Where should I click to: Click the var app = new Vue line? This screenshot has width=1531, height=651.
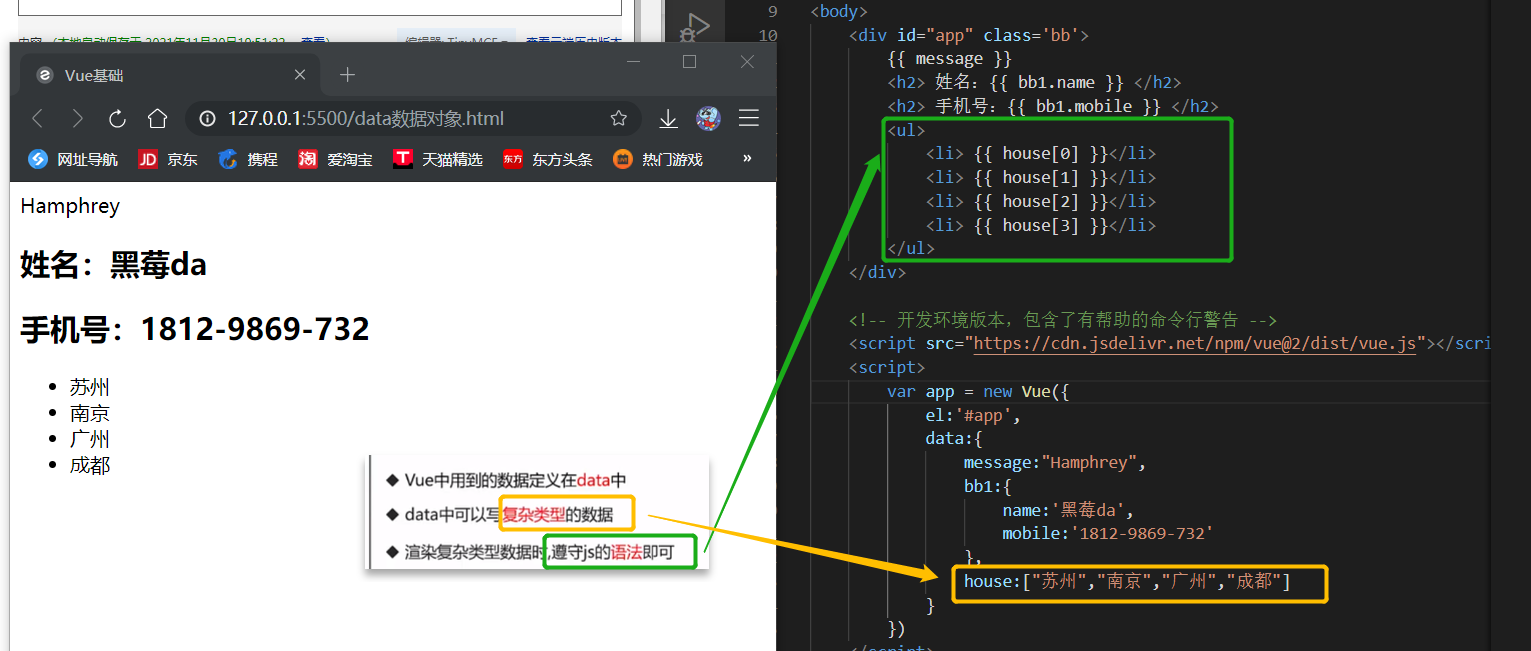[x=978, y=391]
